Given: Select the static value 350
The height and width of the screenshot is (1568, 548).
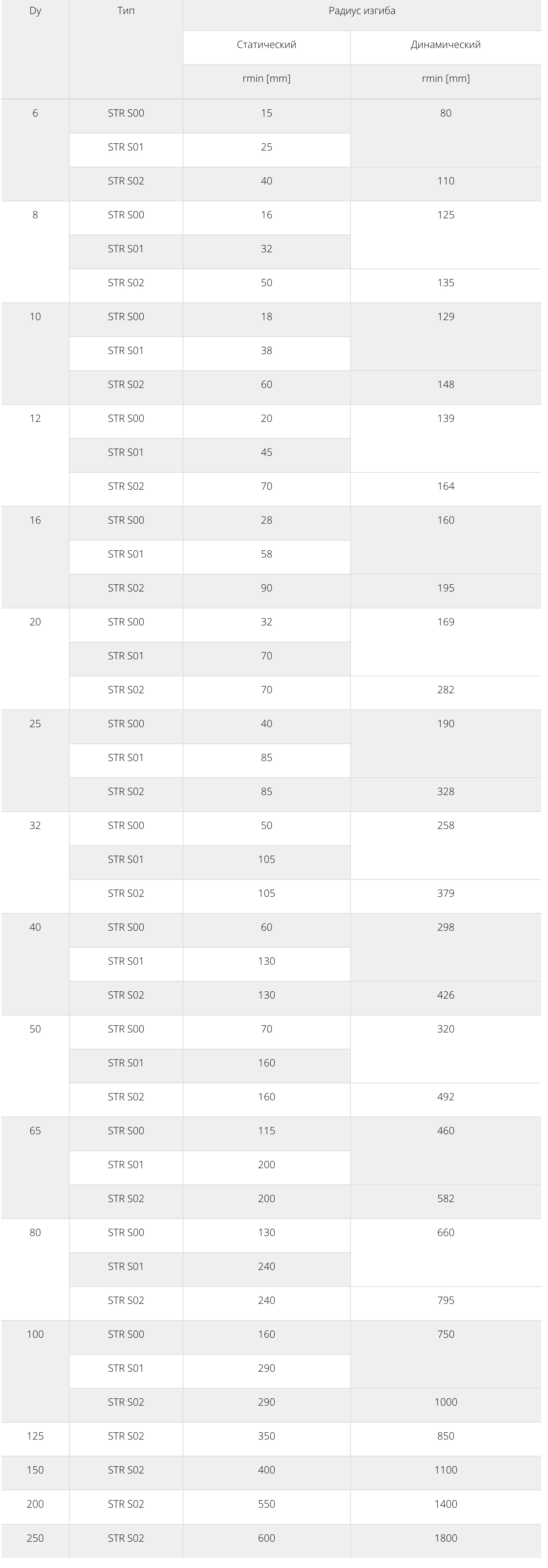Looking at the screenshot, I should (267, 1436).
